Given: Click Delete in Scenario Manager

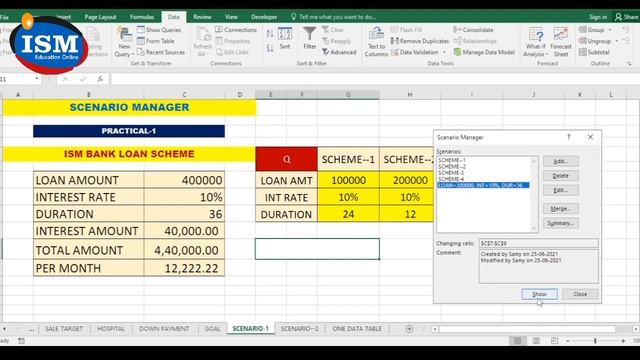Looking at the screenshot, I should coord(560,176).
